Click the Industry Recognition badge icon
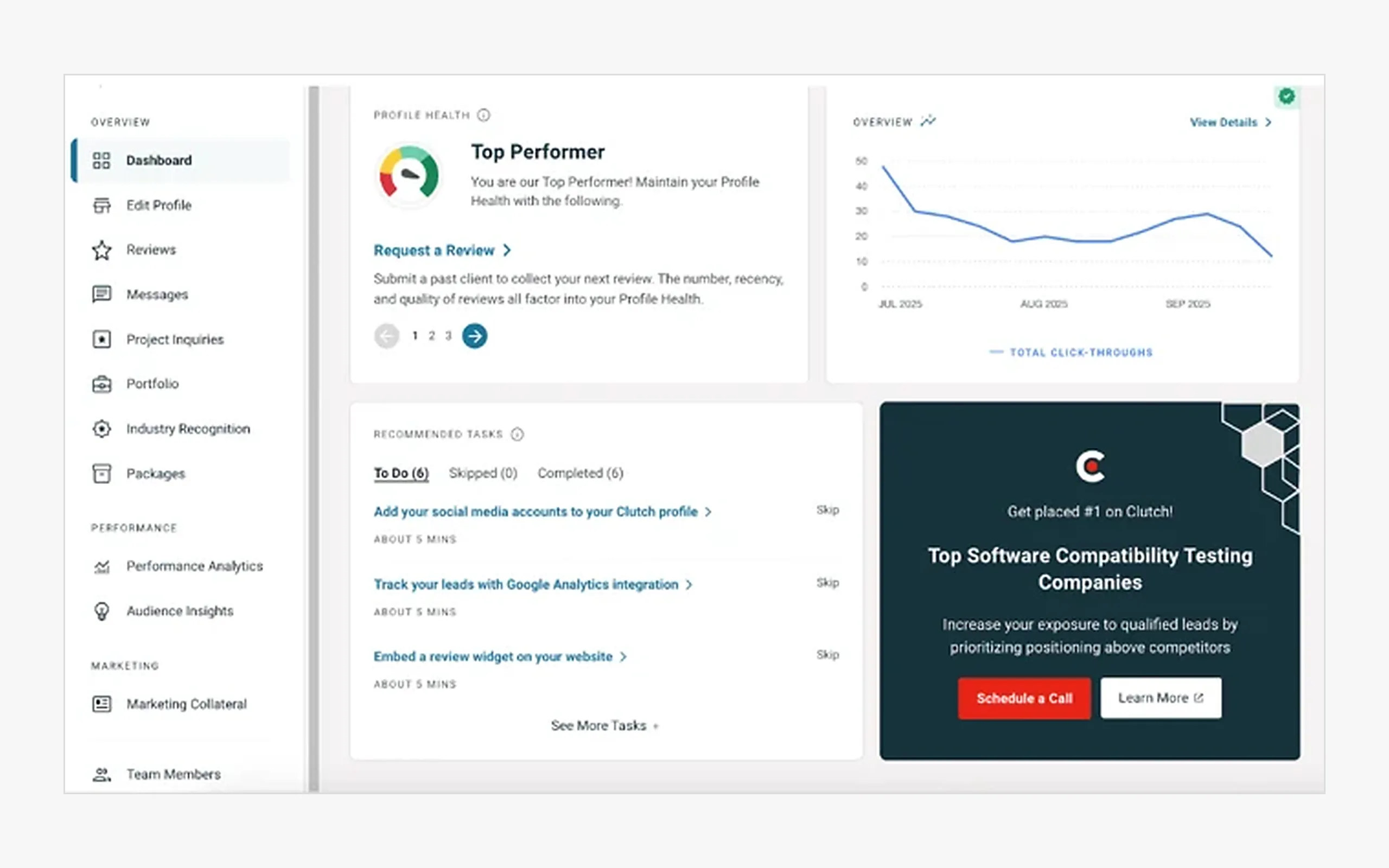Screen dimensions: 1389x868 tap(101, 429)
